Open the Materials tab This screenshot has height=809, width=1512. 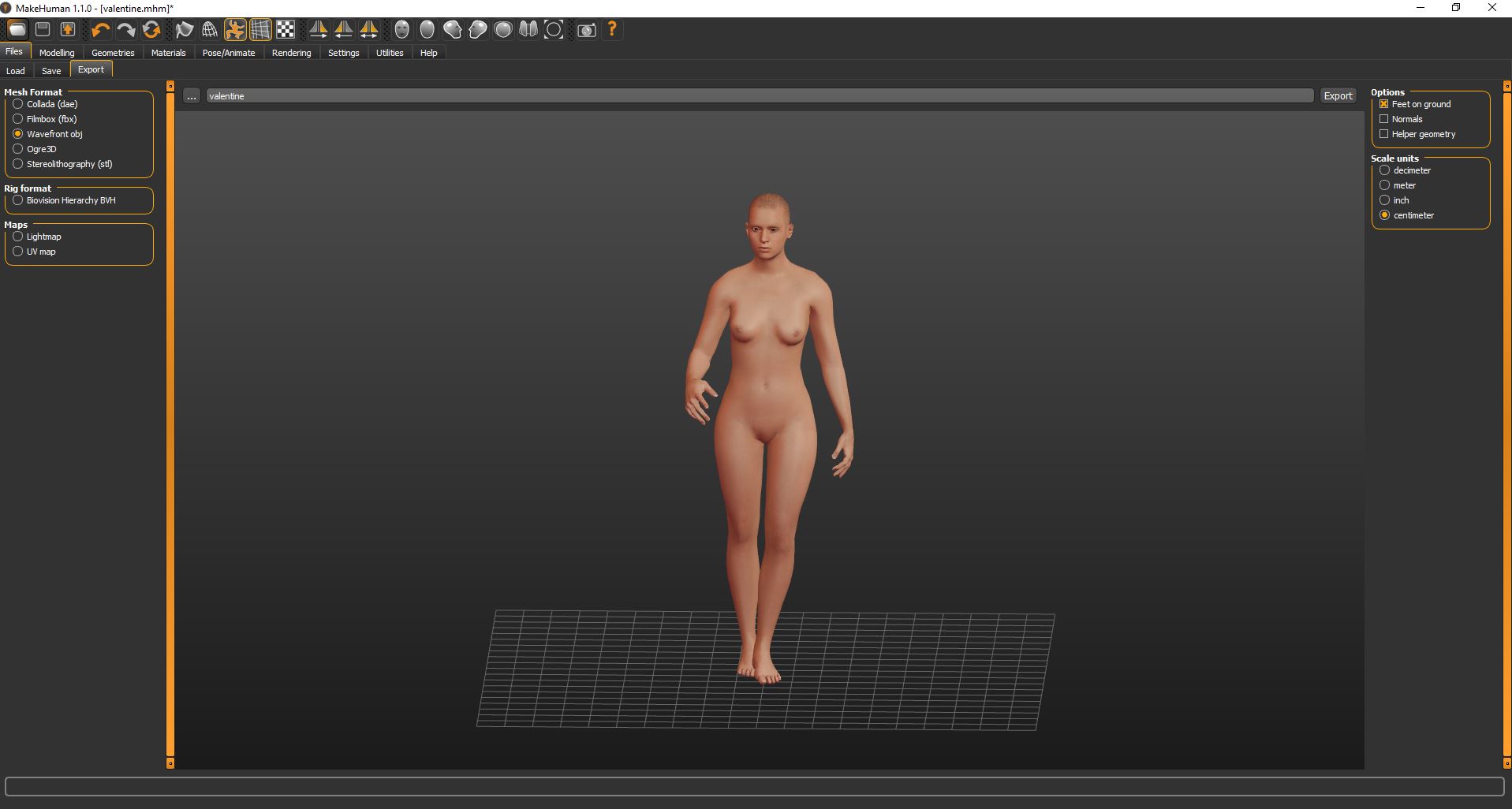click(169, 53)
